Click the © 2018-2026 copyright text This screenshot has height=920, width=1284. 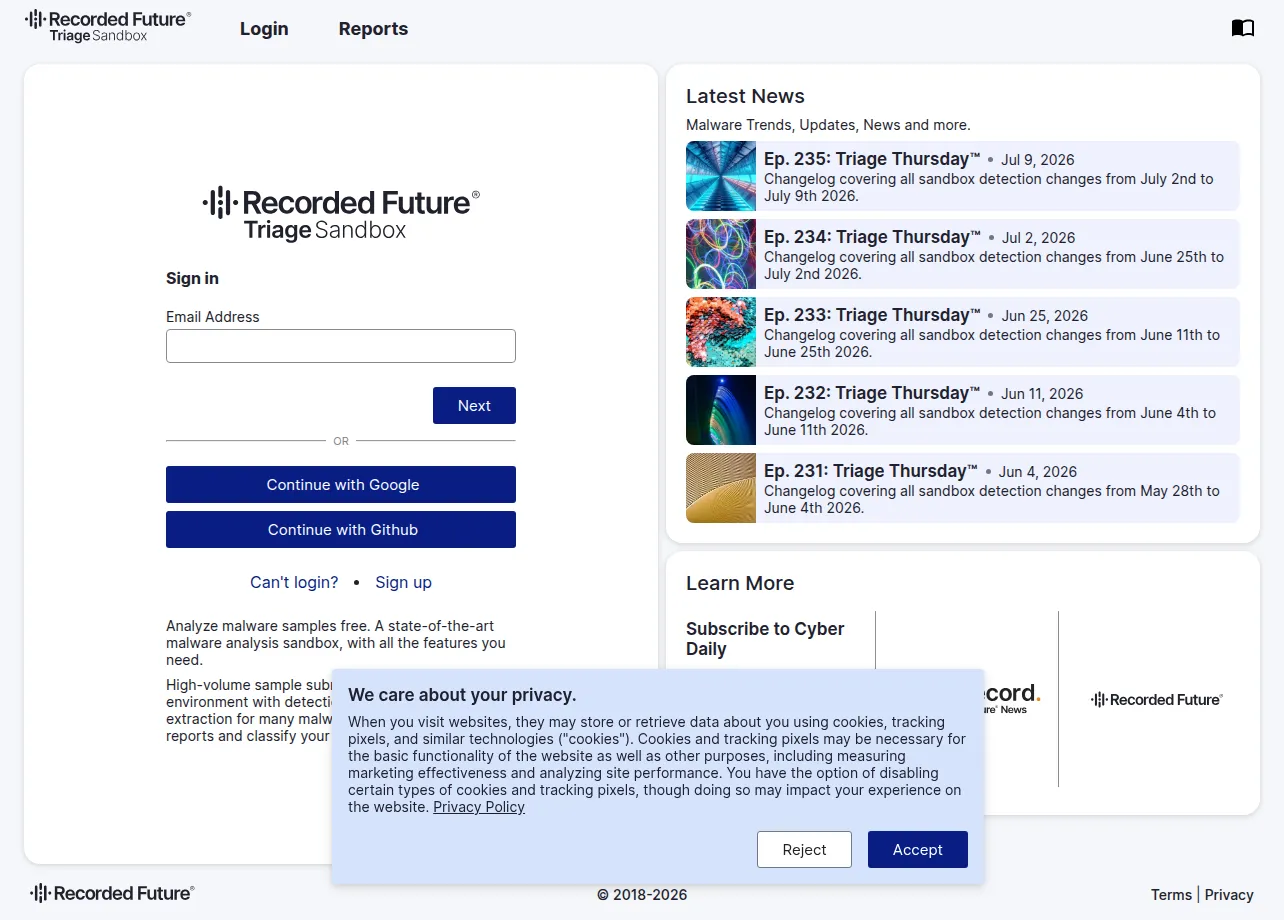pyautogui.click(x=642, y=895)
